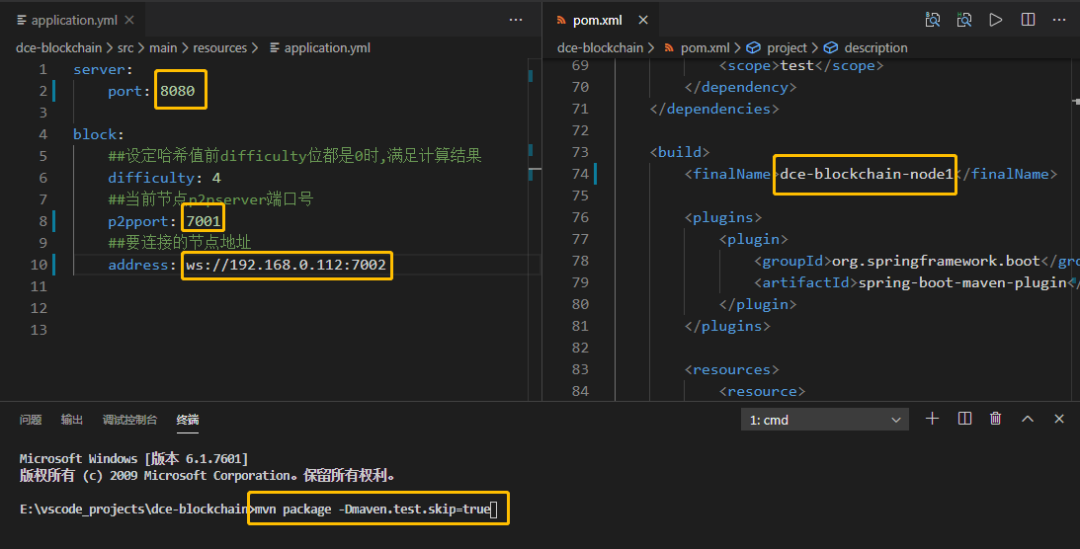Viewport: 1080px width, 549px height.
Task: Split the terminal pane
Action: pos(964,419)
